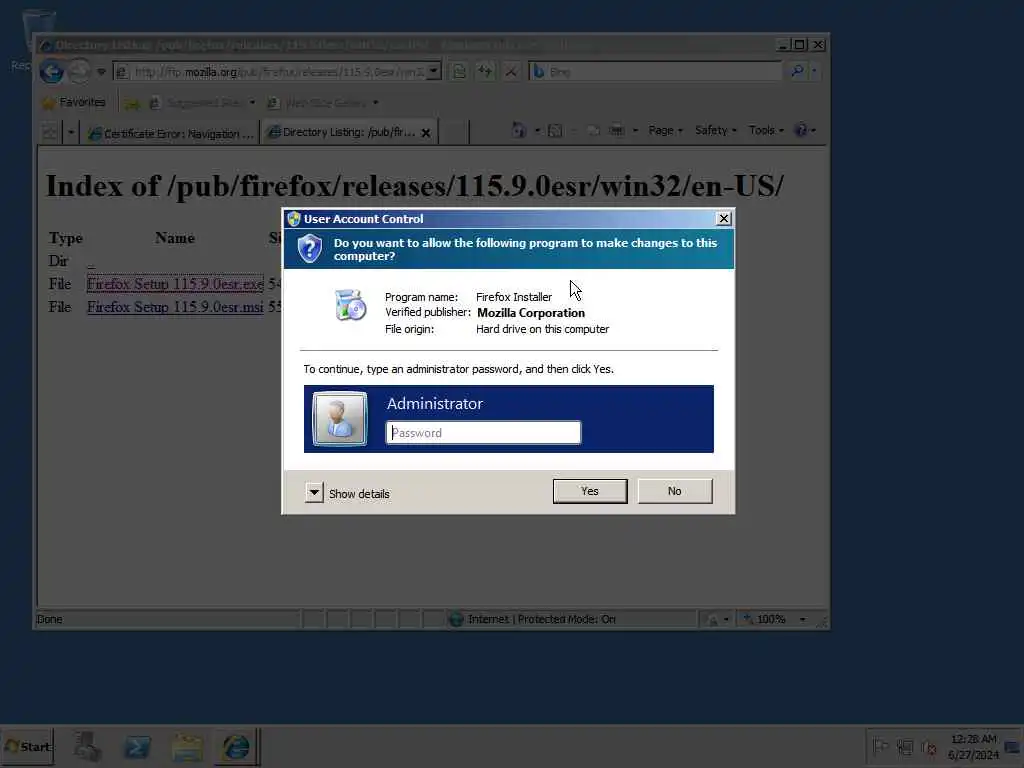Open the tab list dropdown arrow
The width and height of the screenshot is (1024, 768).
click(71, 133)
